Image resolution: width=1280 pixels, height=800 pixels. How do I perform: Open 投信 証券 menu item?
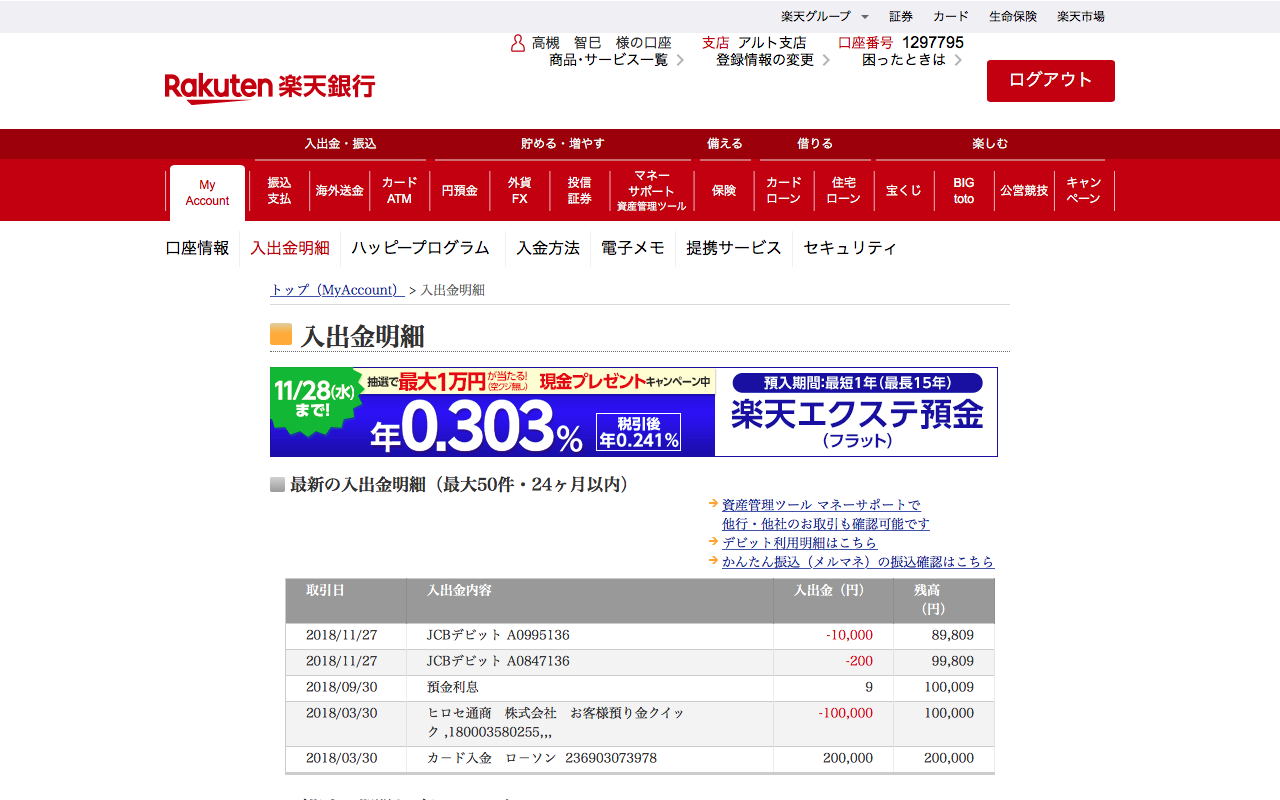579,191
